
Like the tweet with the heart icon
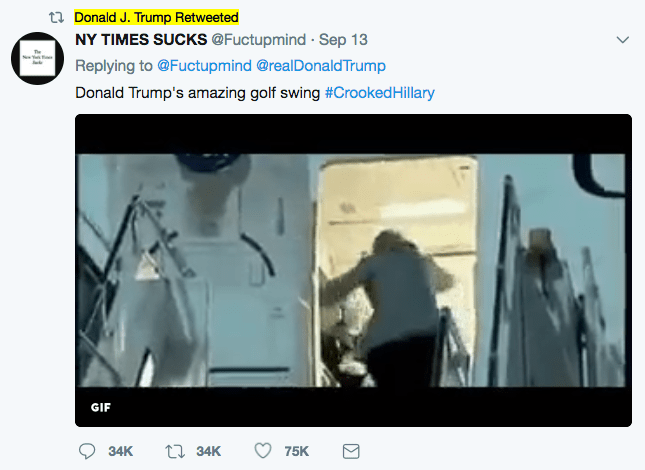[x=263, y=452]
